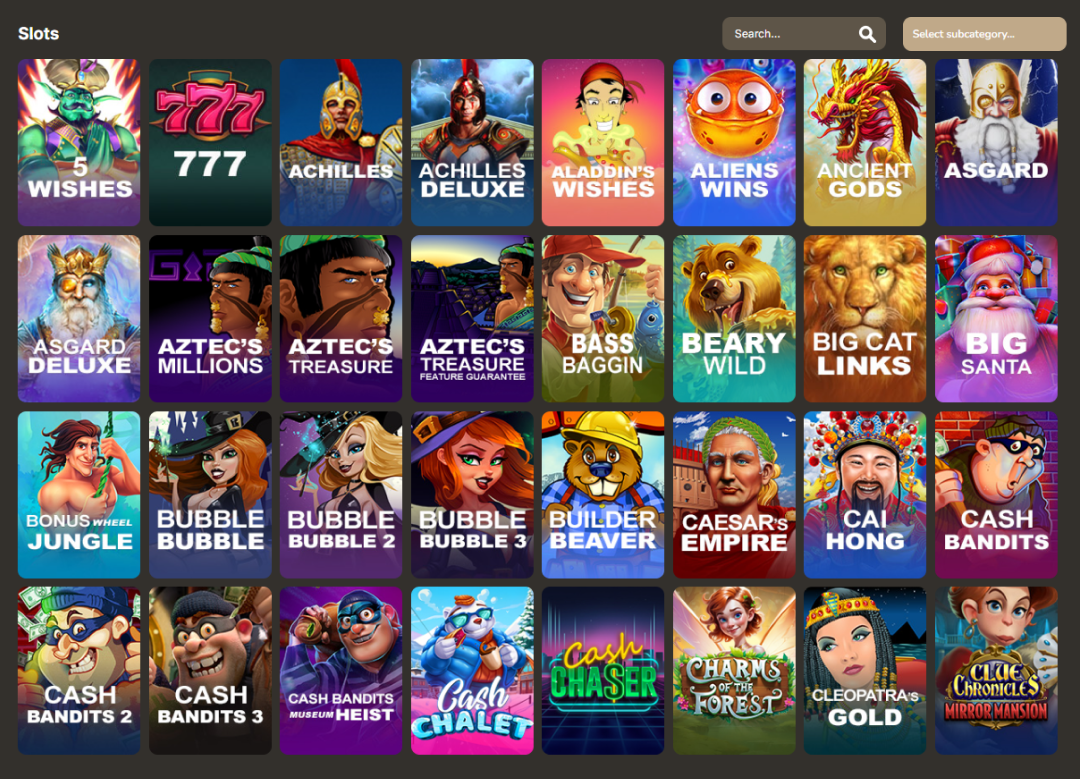The height and width of the screenshot is (779, 1080).
Task: Open the Select subcategory dropdown
Action: [x=984, y=34]
